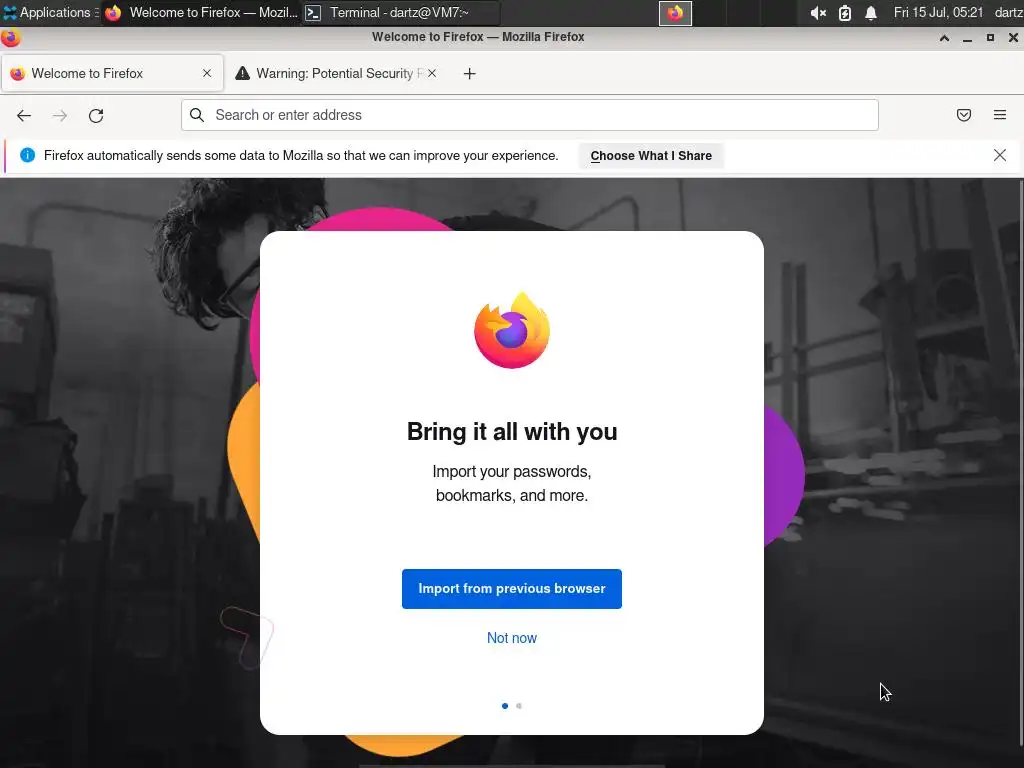Click Choose What I Share button
This screenshot has height=768, width=1024.
click(x=651, y=156)
